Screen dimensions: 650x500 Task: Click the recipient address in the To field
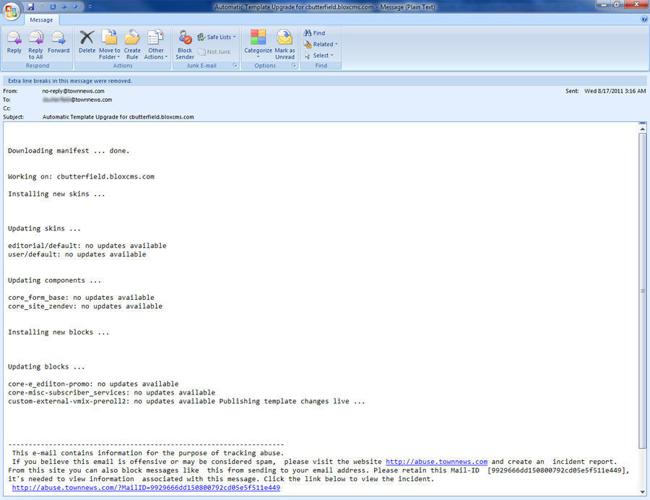[77, 100]
